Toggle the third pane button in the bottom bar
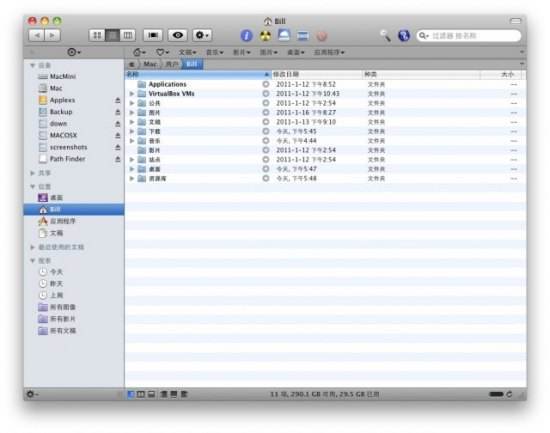550x433 pixels. click(151, 394)
